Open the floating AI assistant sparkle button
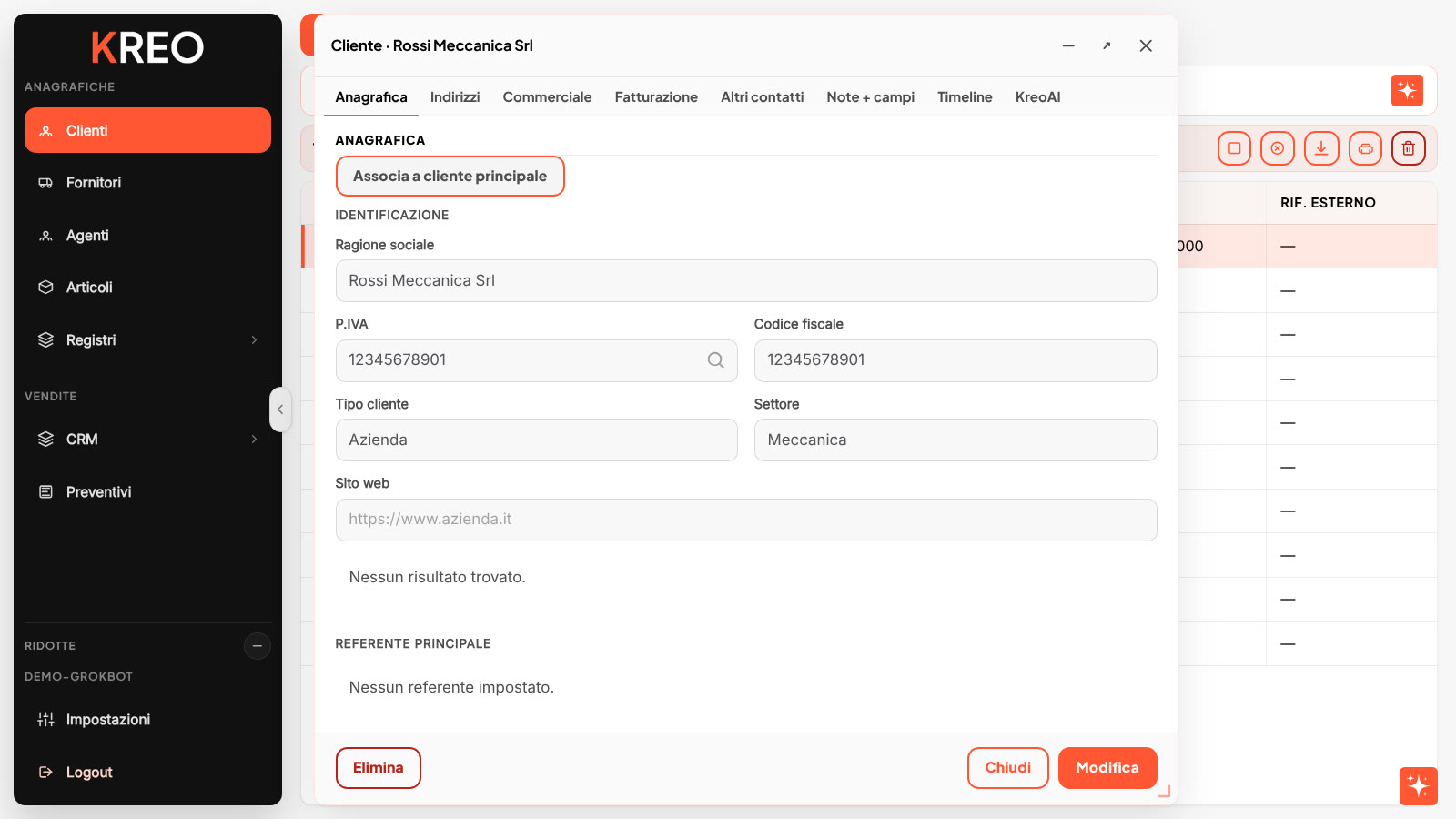Image resolution: width=1456 pixels, height=819 pixels. 1418,786
